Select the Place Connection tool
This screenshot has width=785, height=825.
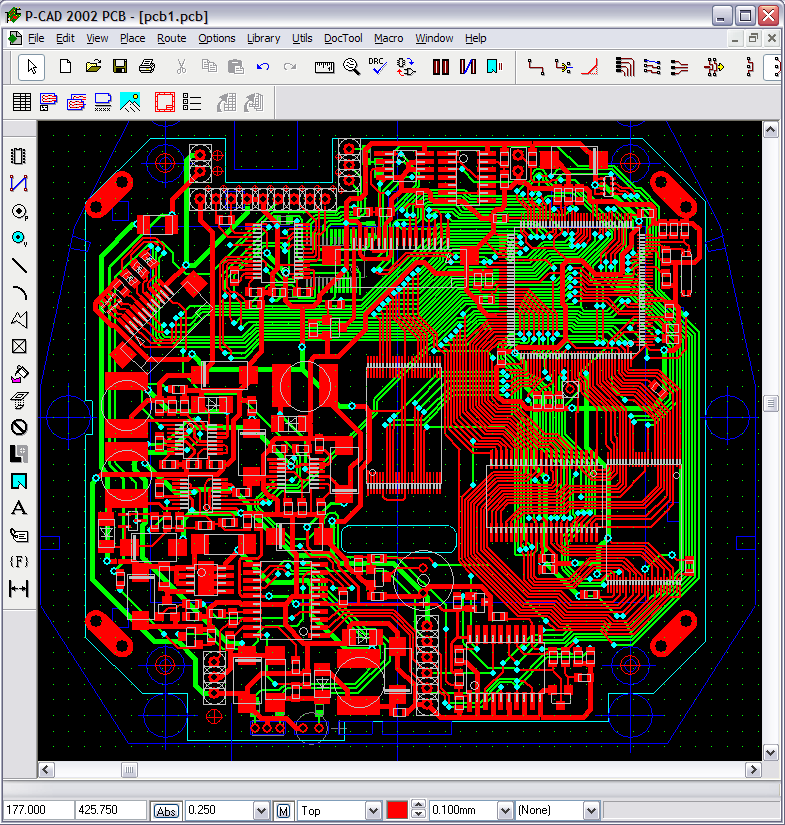[x=19, y=183]
